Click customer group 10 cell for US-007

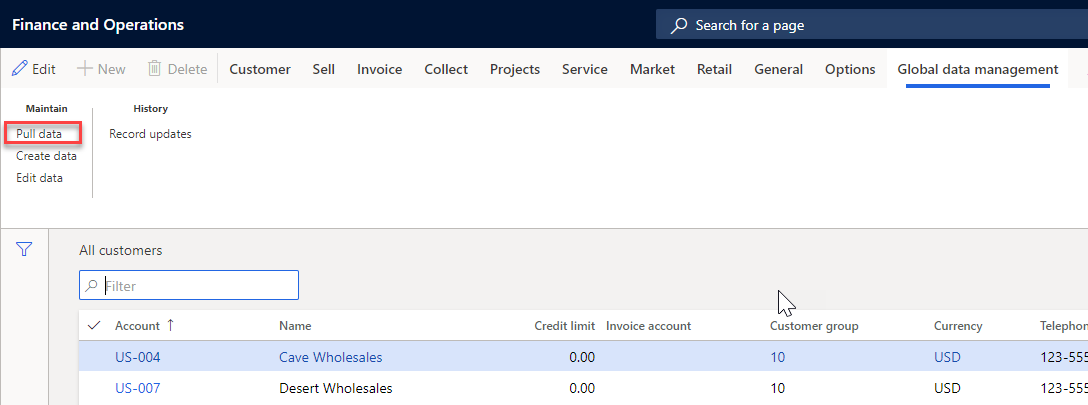pos(777,388)
